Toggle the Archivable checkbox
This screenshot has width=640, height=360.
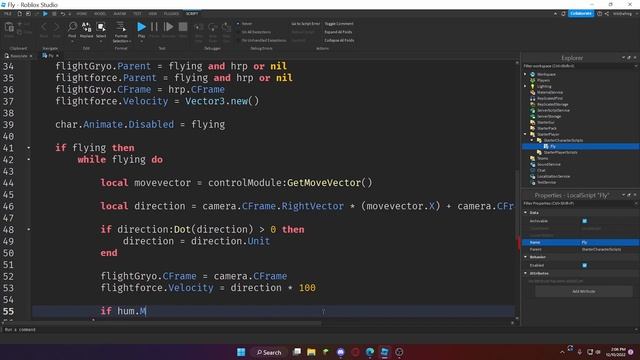tap(584, 221)
